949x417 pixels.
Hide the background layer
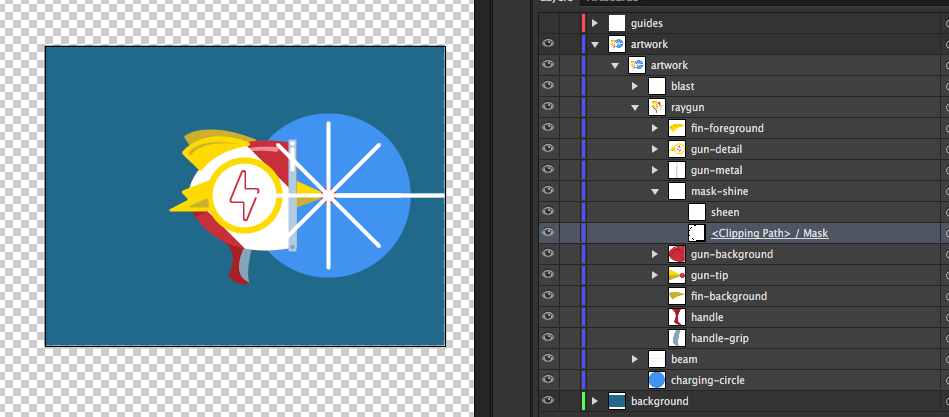(x=548, y=401)
